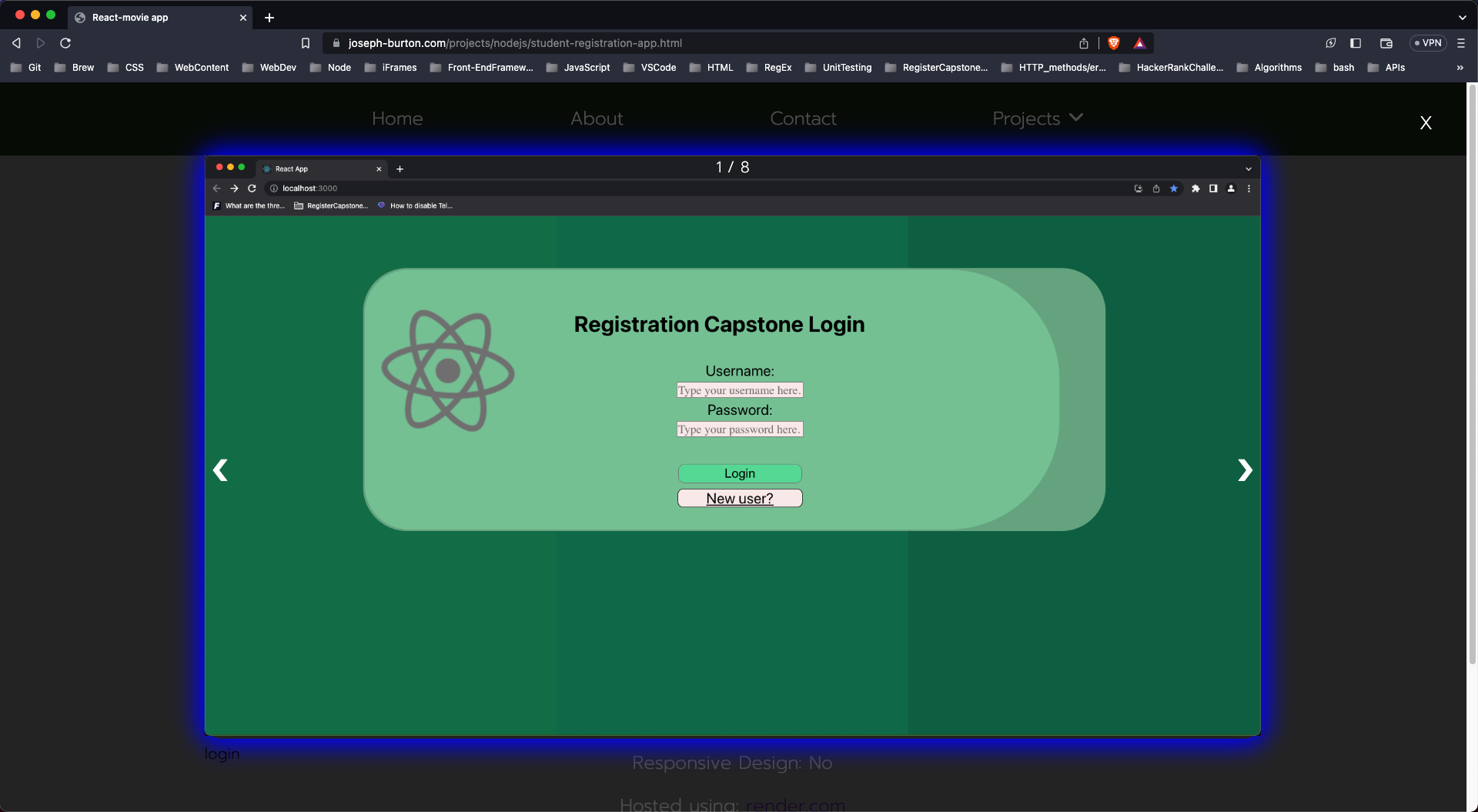Open the WebContent bookmarks folder

(x=192, y=68)
